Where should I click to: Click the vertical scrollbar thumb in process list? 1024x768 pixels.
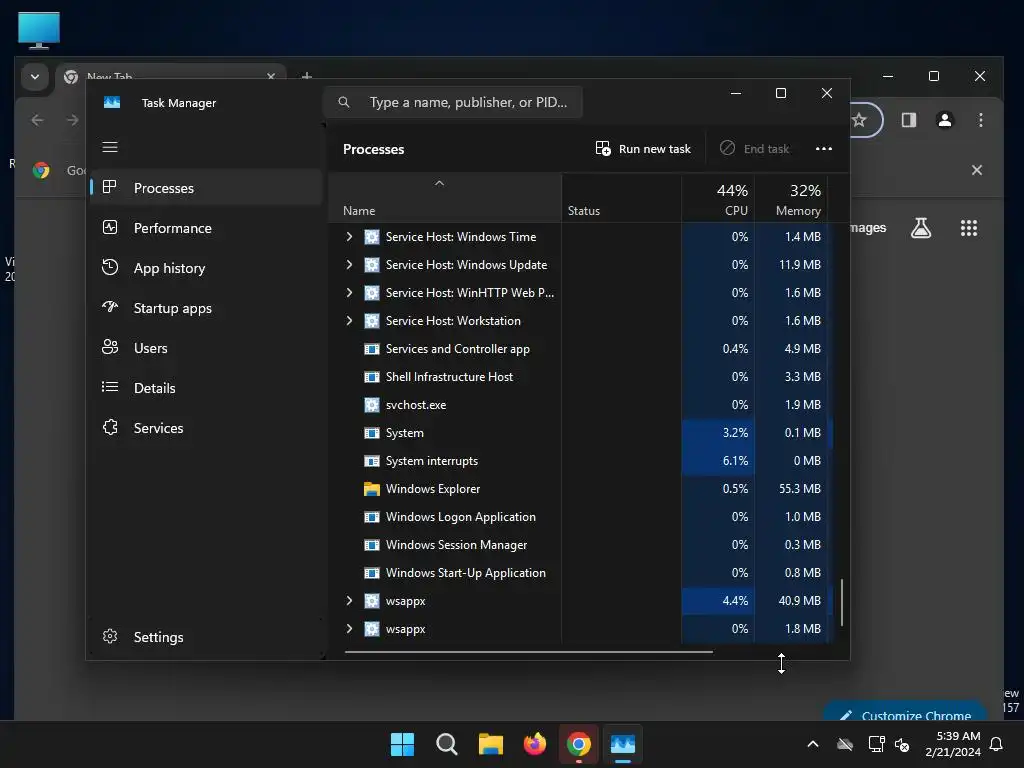point(842,602)
